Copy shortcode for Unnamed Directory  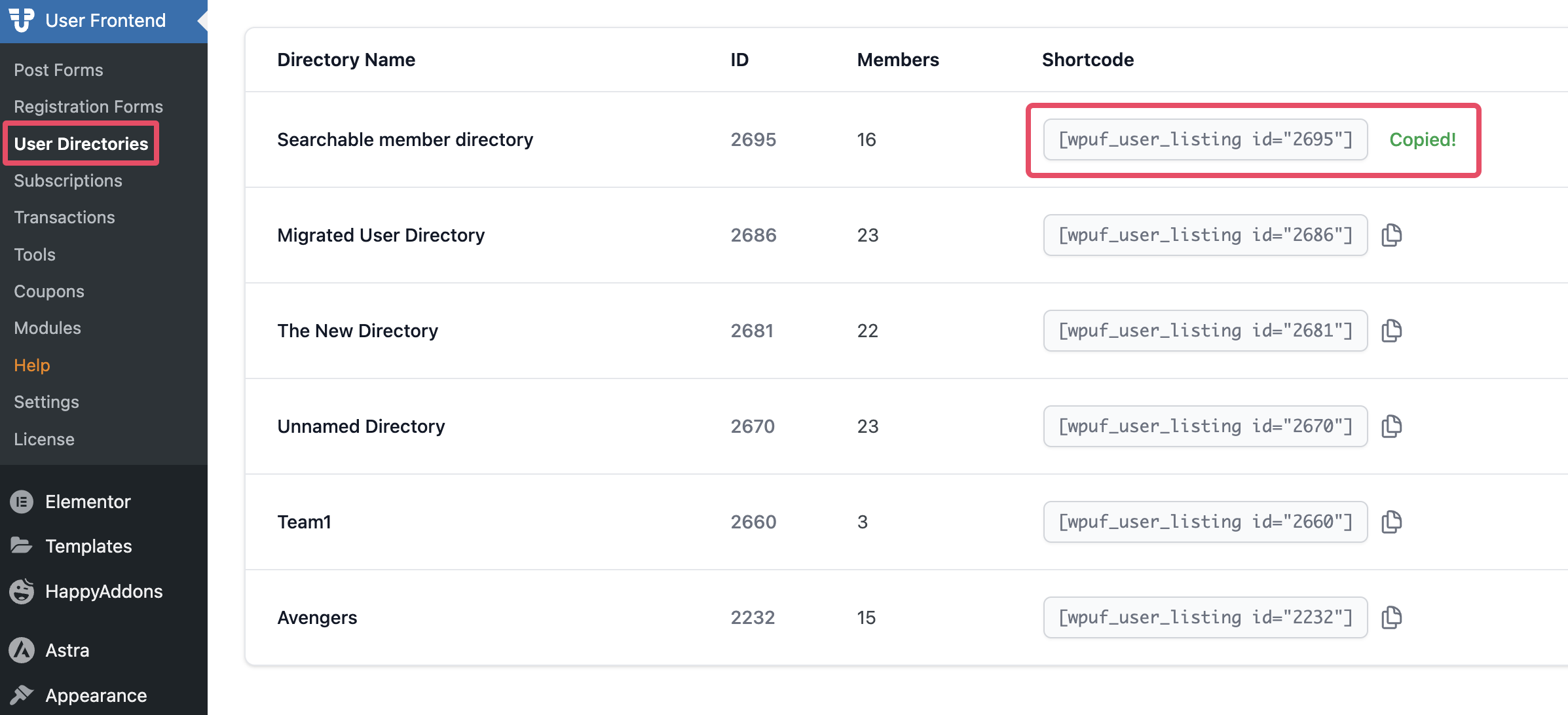point(1391,426)
